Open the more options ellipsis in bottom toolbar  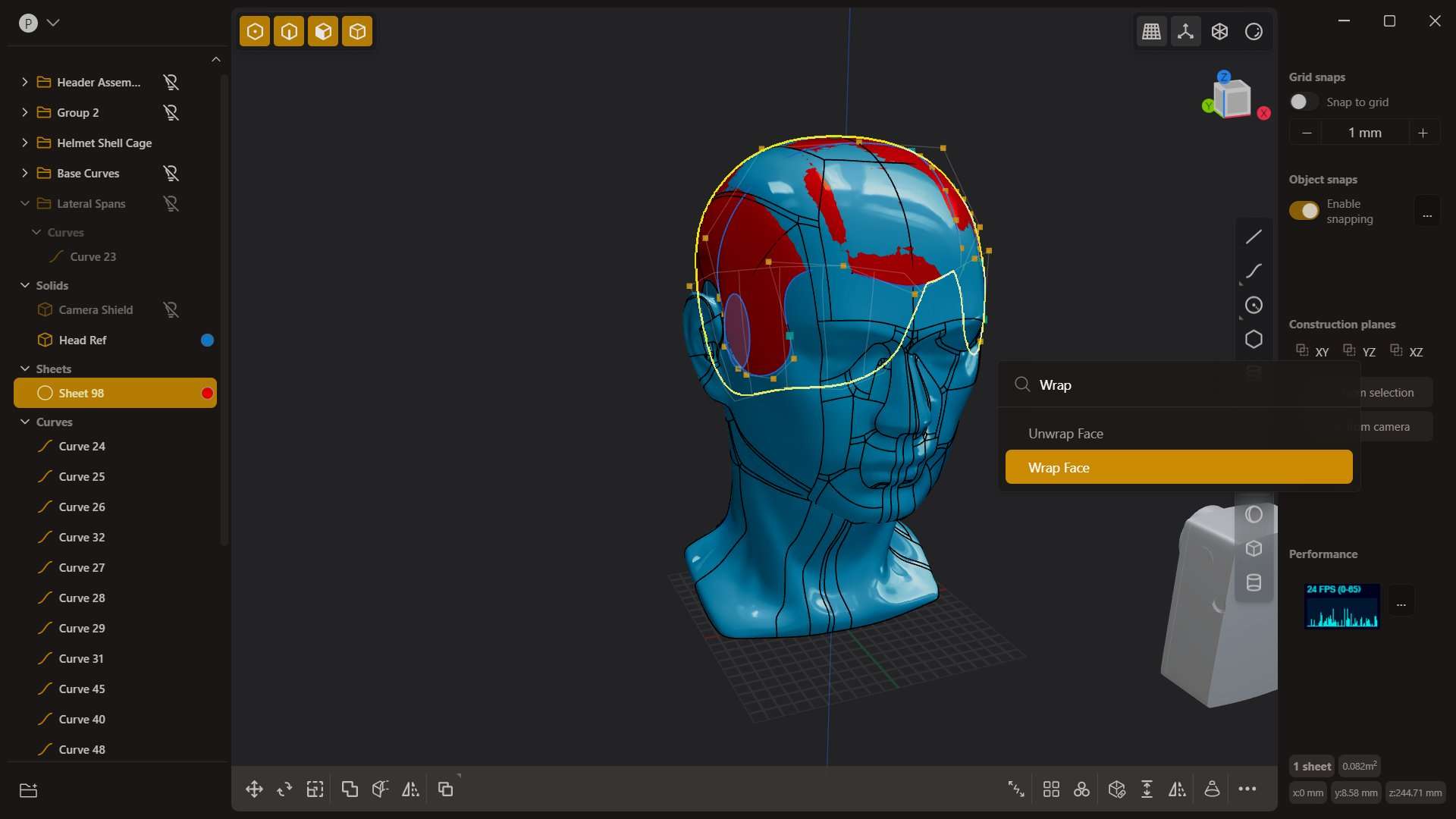(x=1247, y=789)
